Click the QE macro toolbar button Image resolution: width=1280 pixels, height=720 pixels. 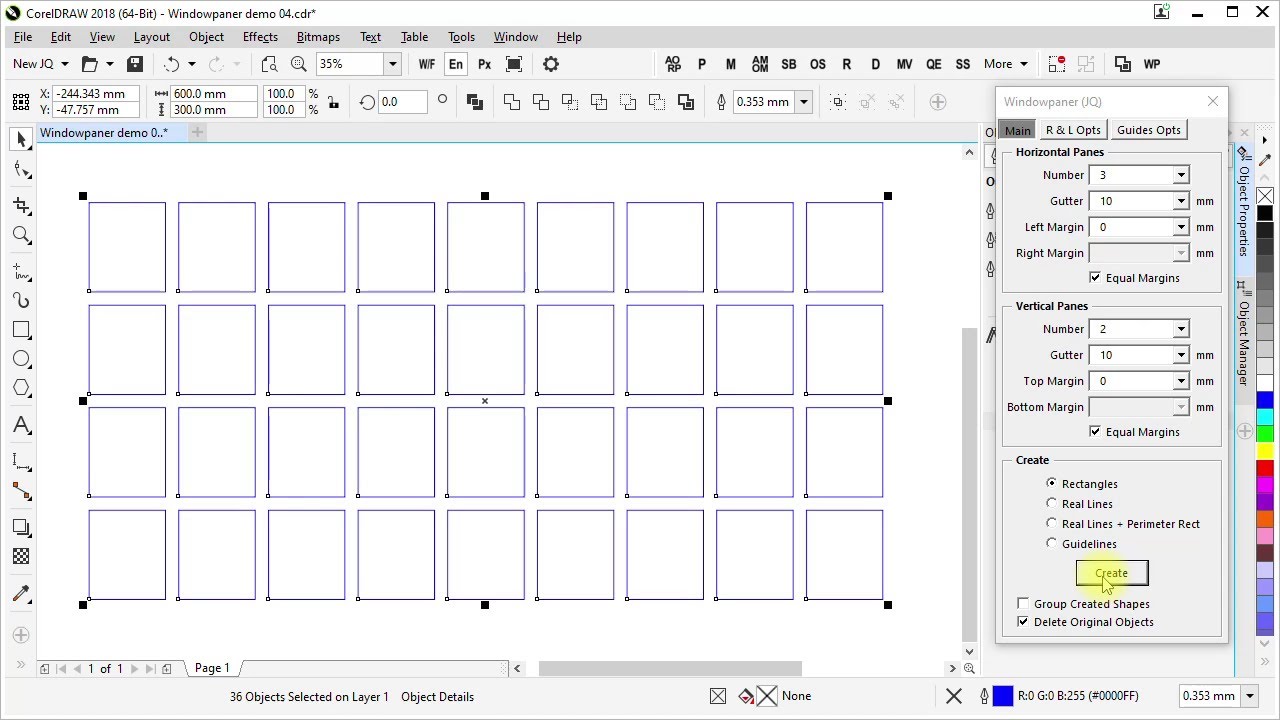[x=933, y=64]
